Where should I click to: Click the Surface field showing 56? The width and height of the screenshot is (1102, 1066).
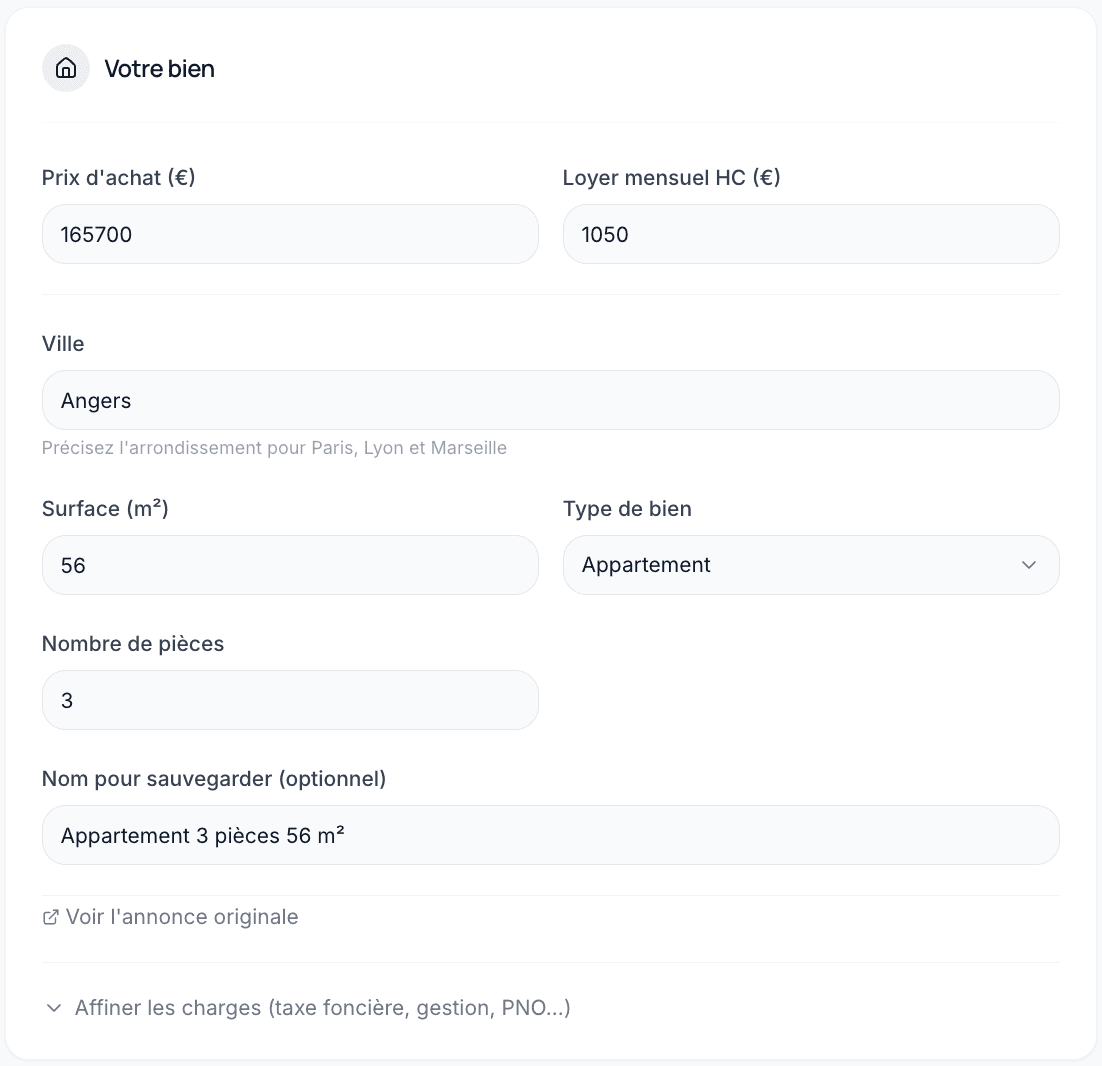290,565
